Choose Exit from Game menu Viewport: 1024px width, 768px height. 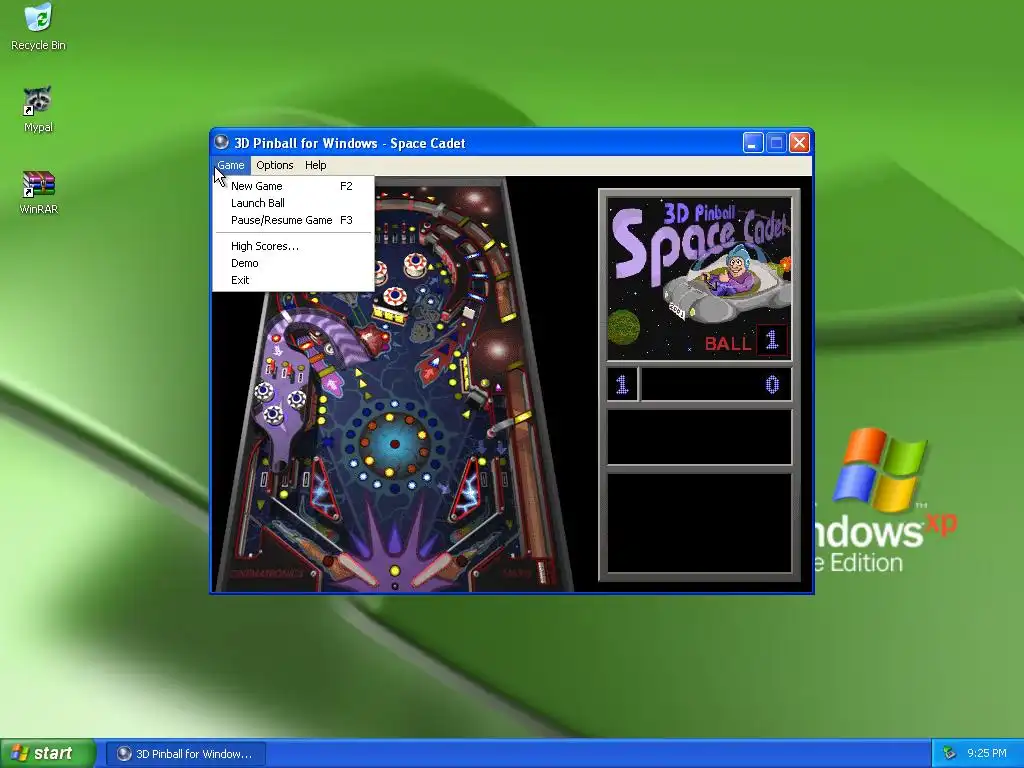(x=293, y=280)
